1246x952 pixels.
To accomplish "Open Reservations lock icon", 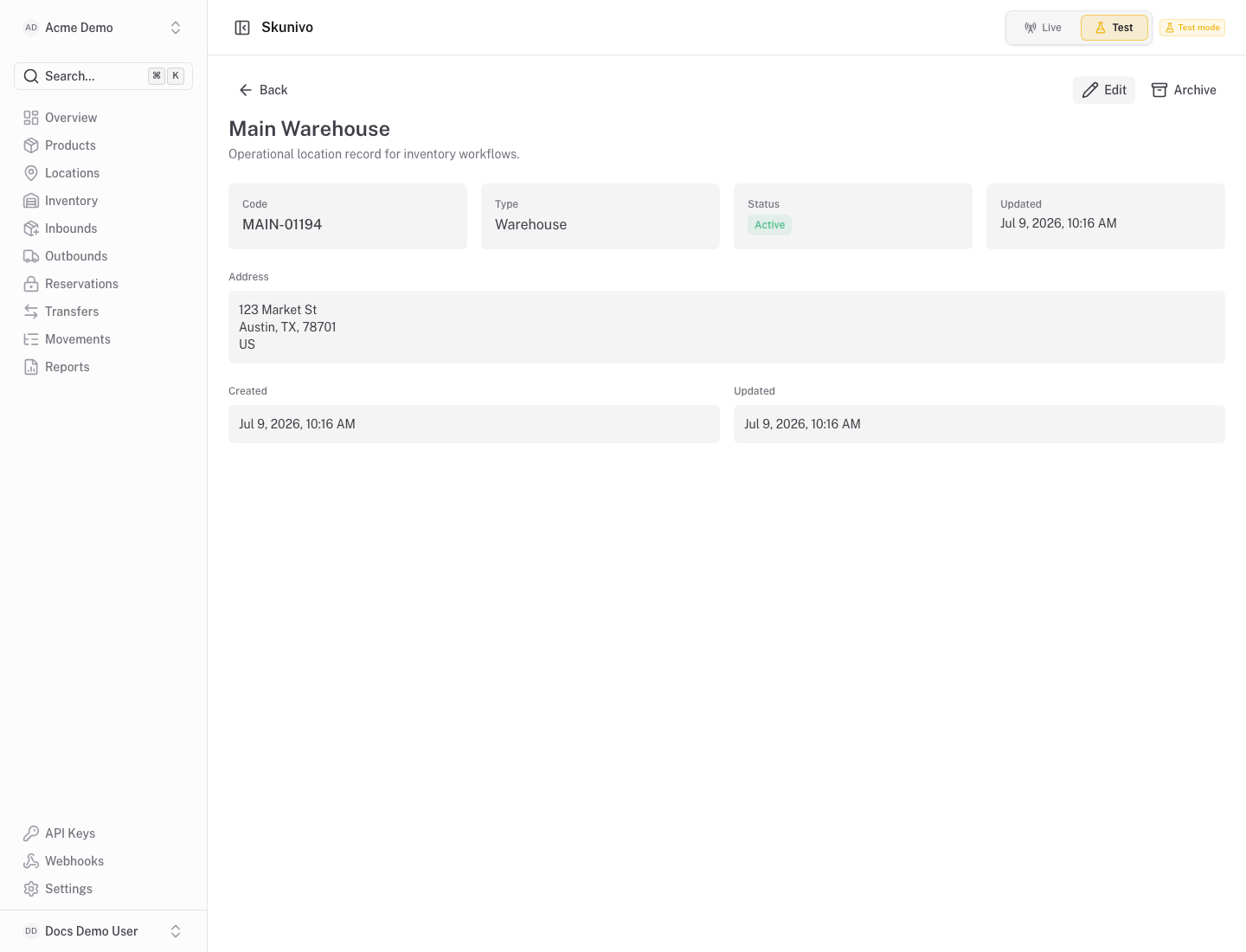I will pyautogui.click(x=31, y=284).
